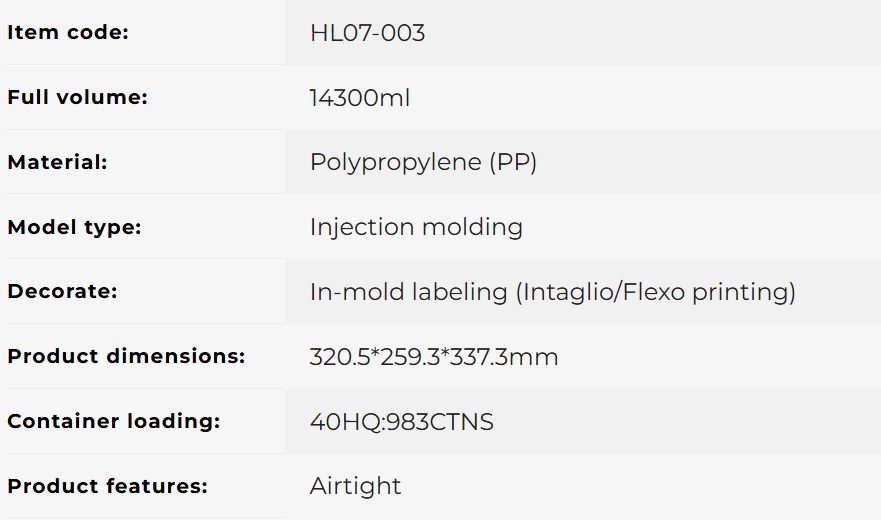This screenshot has width=881, height=520.
Task: Click the "Material:" label
Action: (57, 162)
